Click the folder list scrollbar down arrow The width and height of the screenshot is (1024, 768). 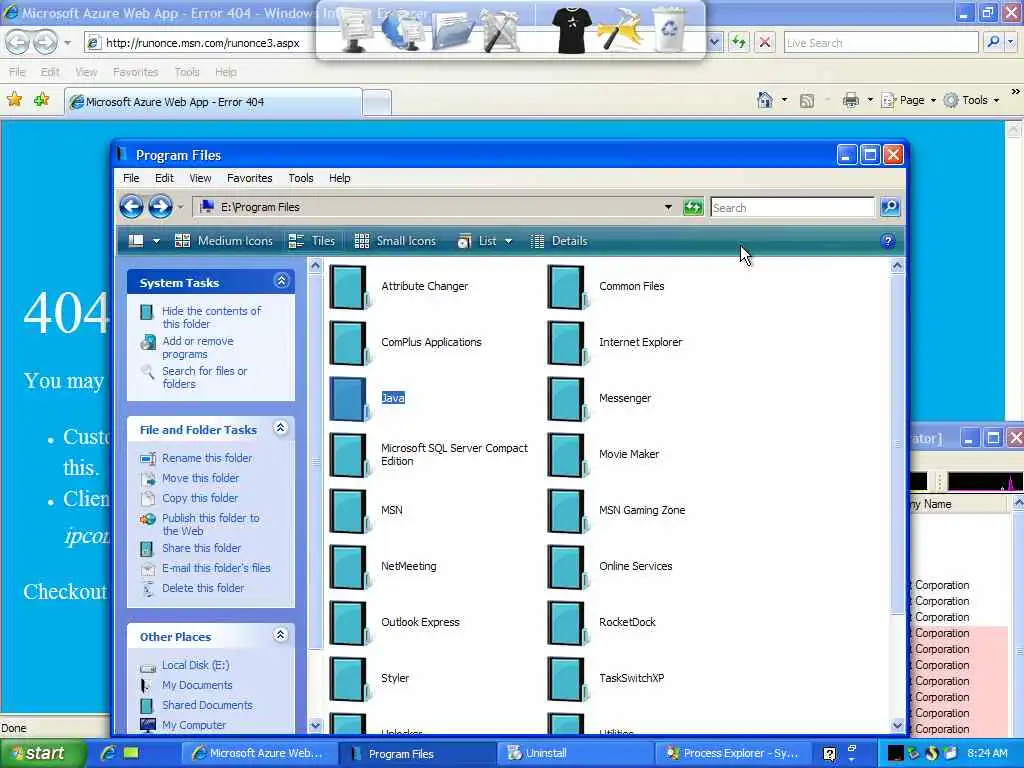[897, 725]
